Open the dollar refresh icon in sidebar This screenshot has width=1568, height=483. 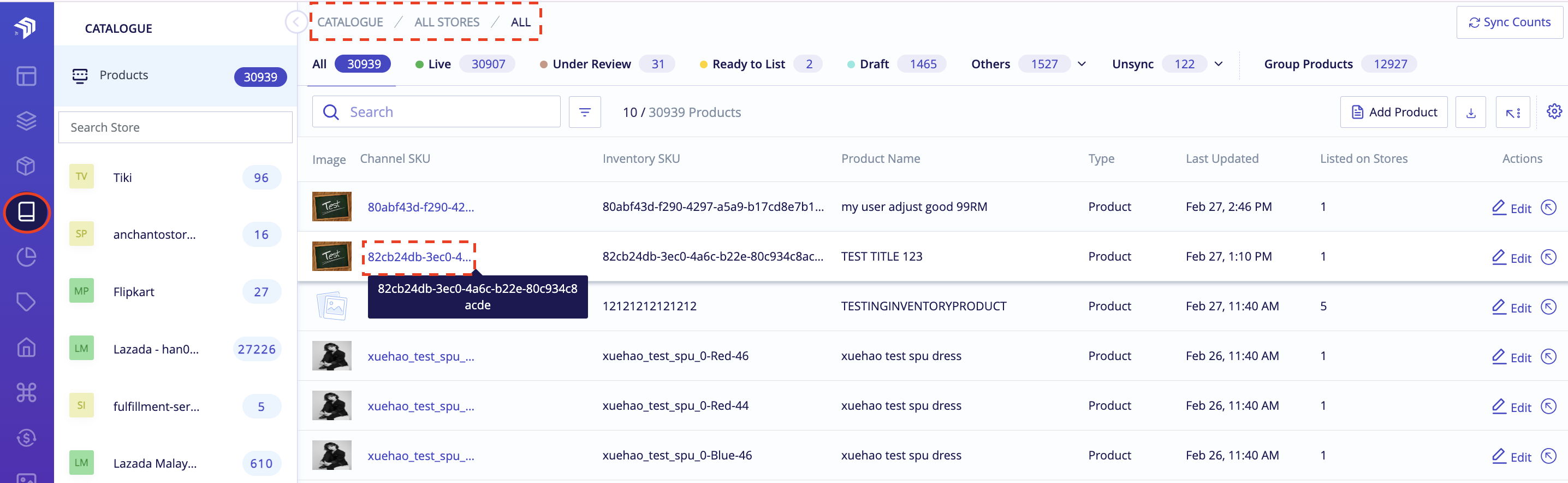tap(26, 437)
